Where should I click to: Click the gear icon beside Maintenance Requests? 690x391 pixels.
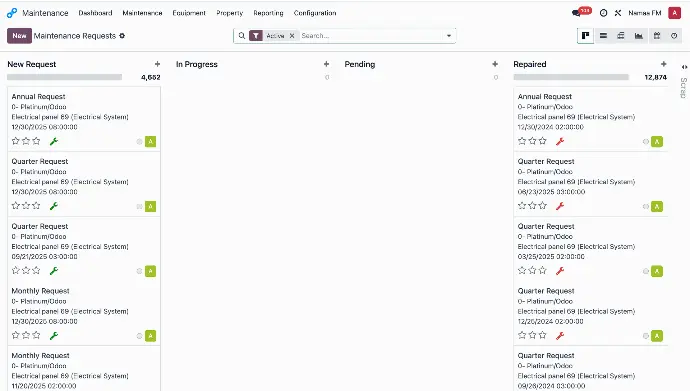click(x=122, y=36)
